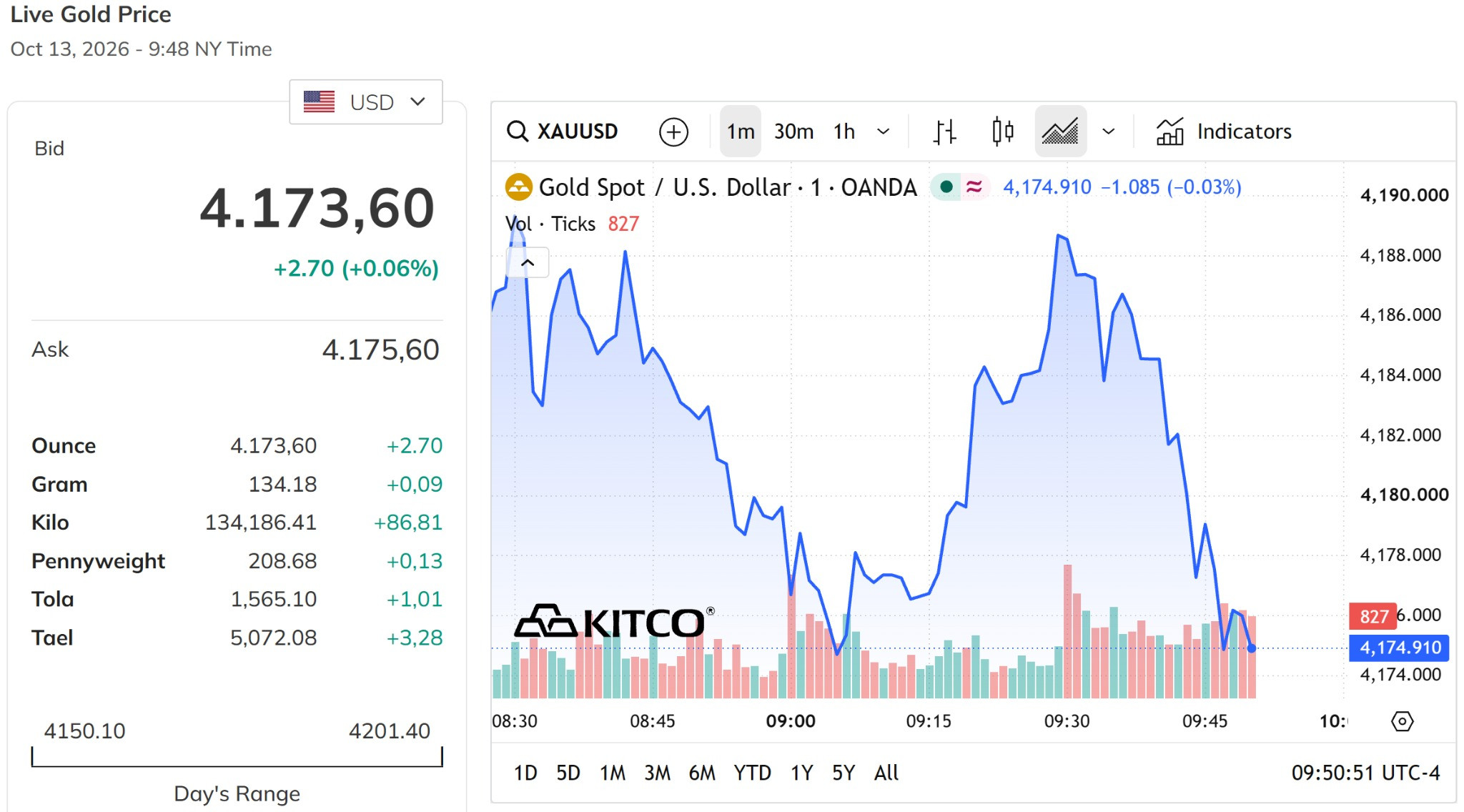Open timezone menu showing 09:50:51 UTC-4

[1365, 773]
